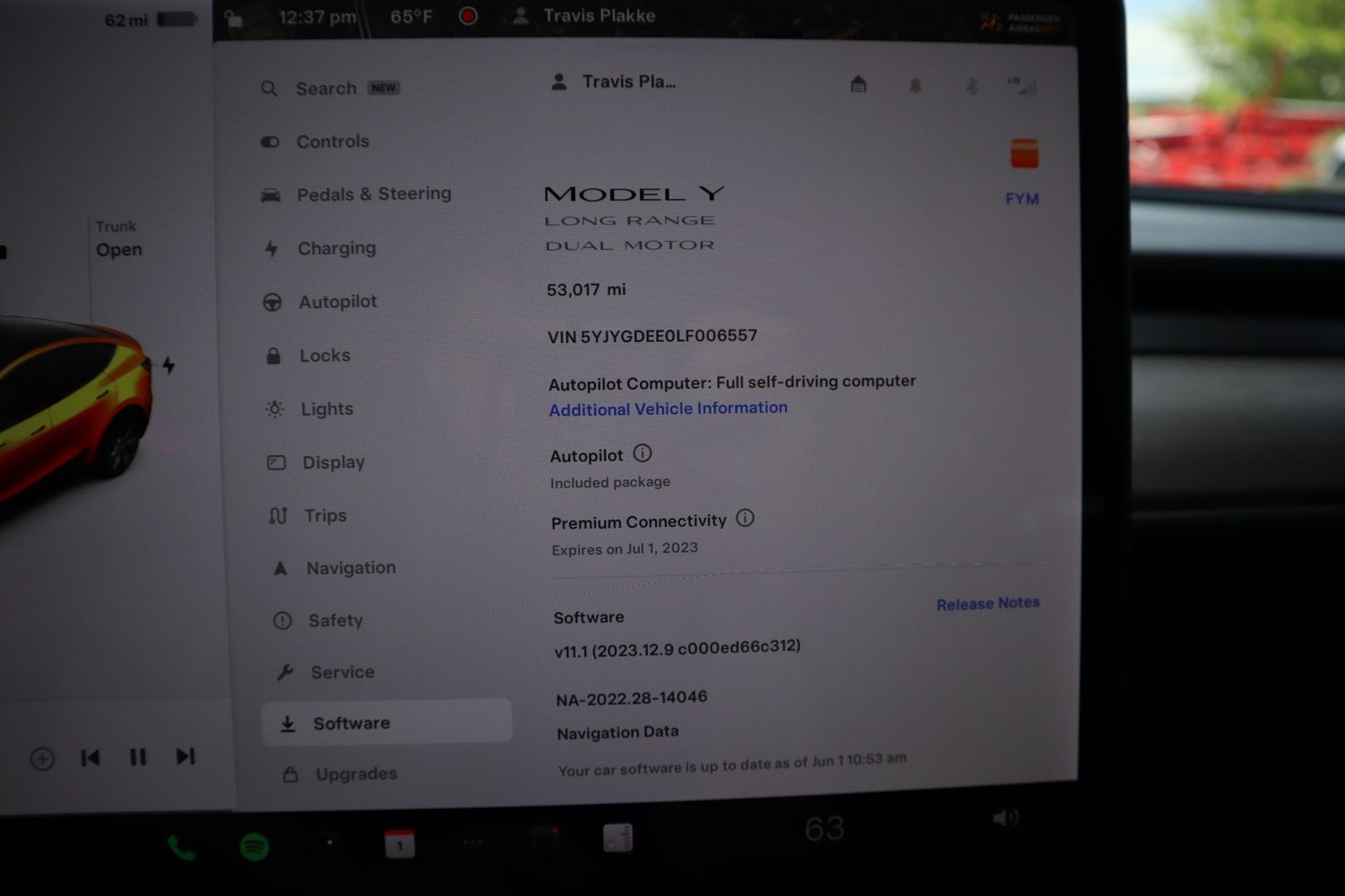Click the 53,017 mi odometer value
This screenshot has height=896, width=1345.
tap(586, 289)
